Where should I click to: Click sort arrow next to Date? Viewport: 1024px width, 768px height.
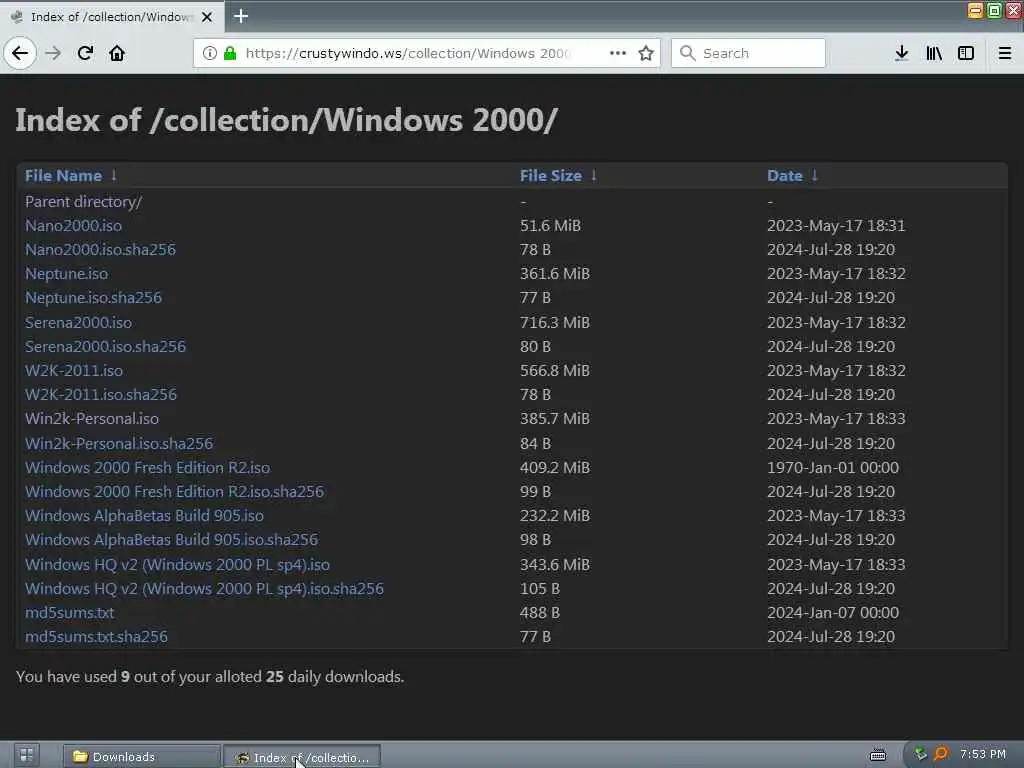coord(814,175)
